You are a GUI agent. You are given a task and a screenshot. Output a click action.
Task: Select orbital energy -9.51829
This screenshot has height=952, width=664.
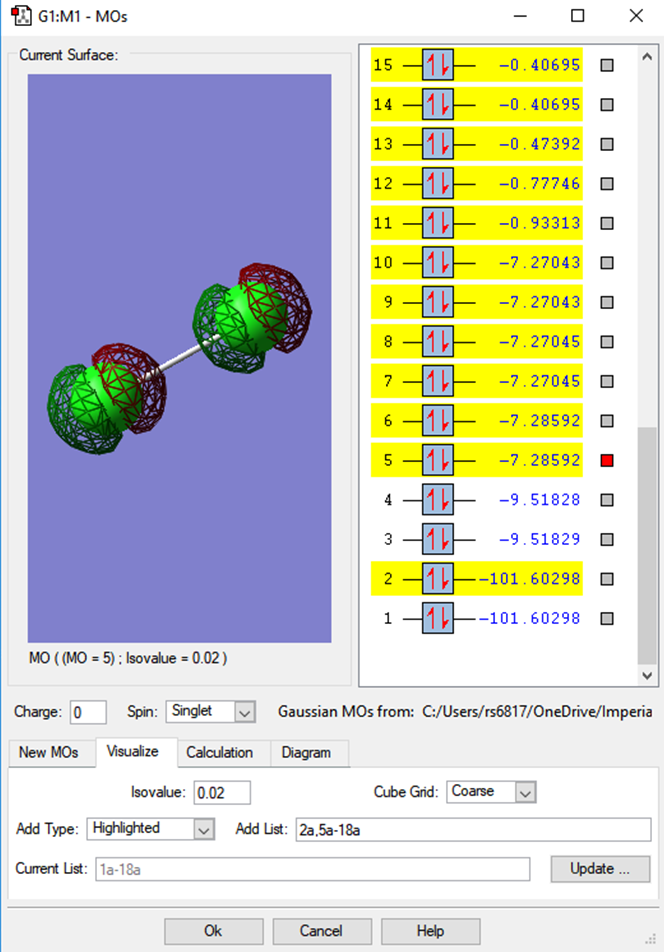(x=539, y=539)
